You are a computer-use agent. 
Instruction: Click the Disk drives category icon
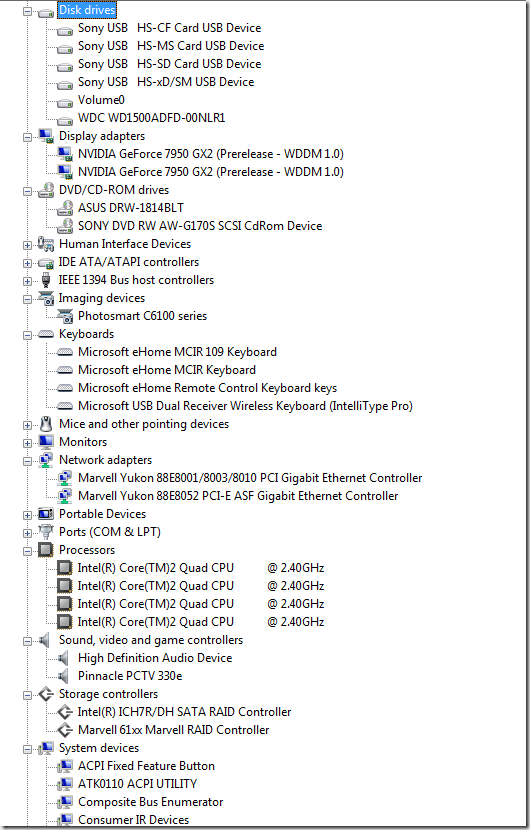[46, 12]
